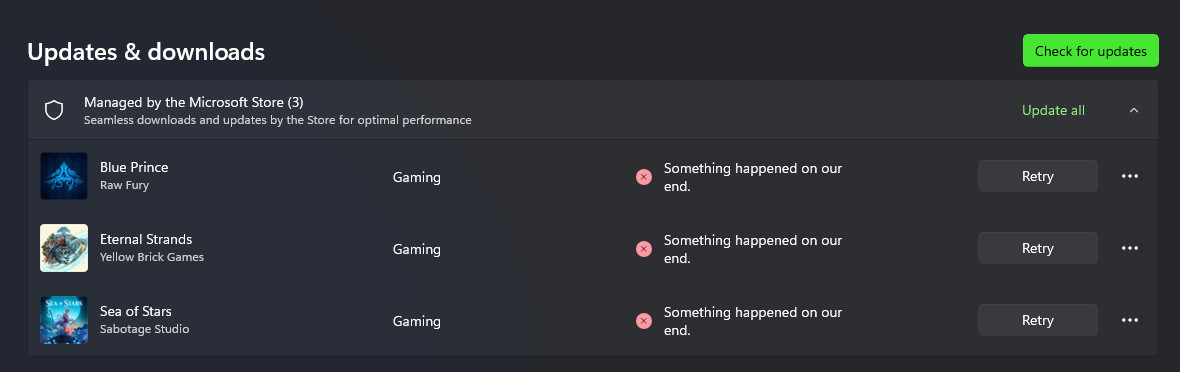1180x372 pixels.
Task: Click the Sea of Stars game thumbnail
Action: [x=64, y=320]
